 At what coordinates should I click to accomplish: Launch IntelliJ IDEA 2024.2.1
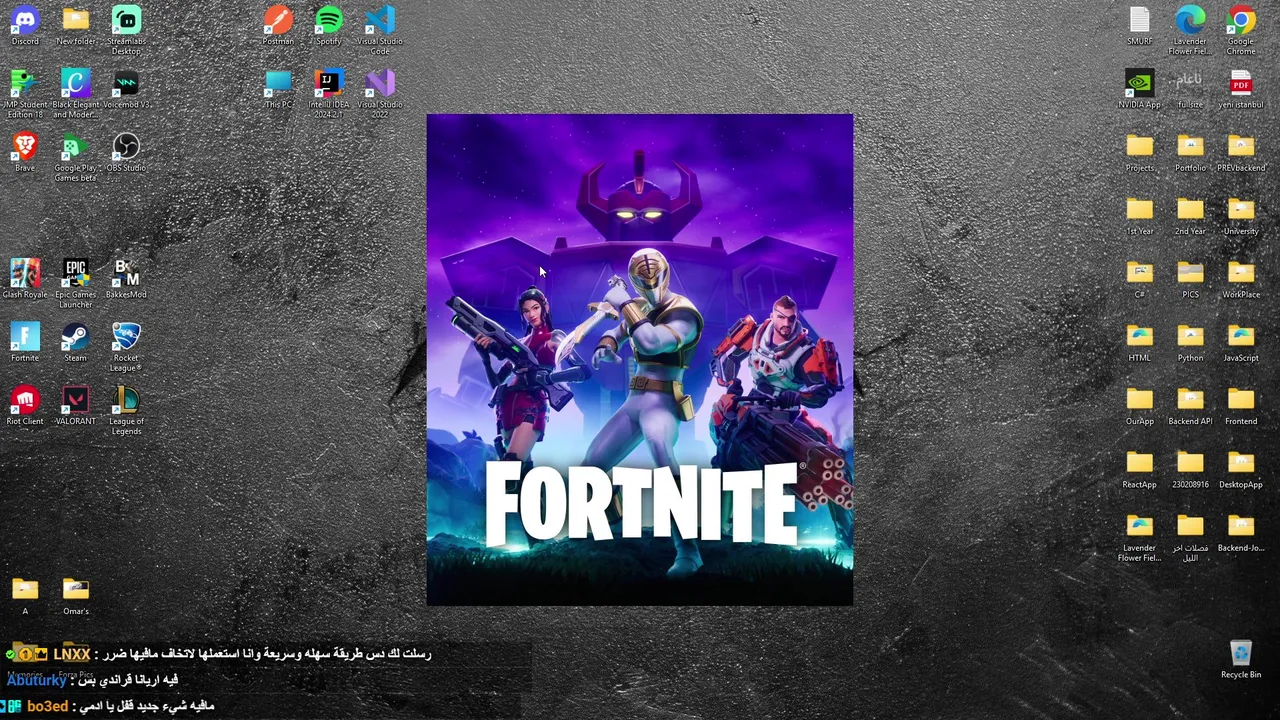tap(328, 94)
